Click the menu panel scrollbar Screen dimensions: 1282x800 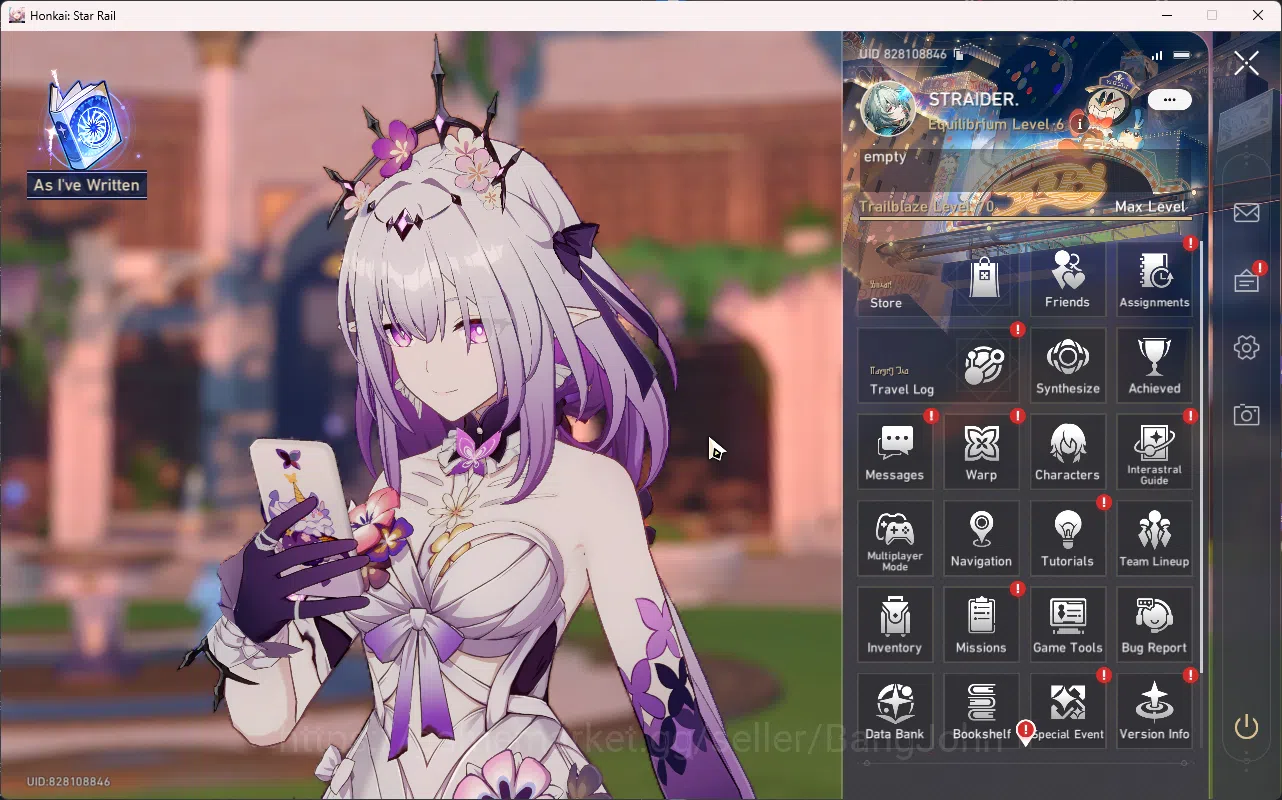pyautogui.click(x=1203, y=455)
